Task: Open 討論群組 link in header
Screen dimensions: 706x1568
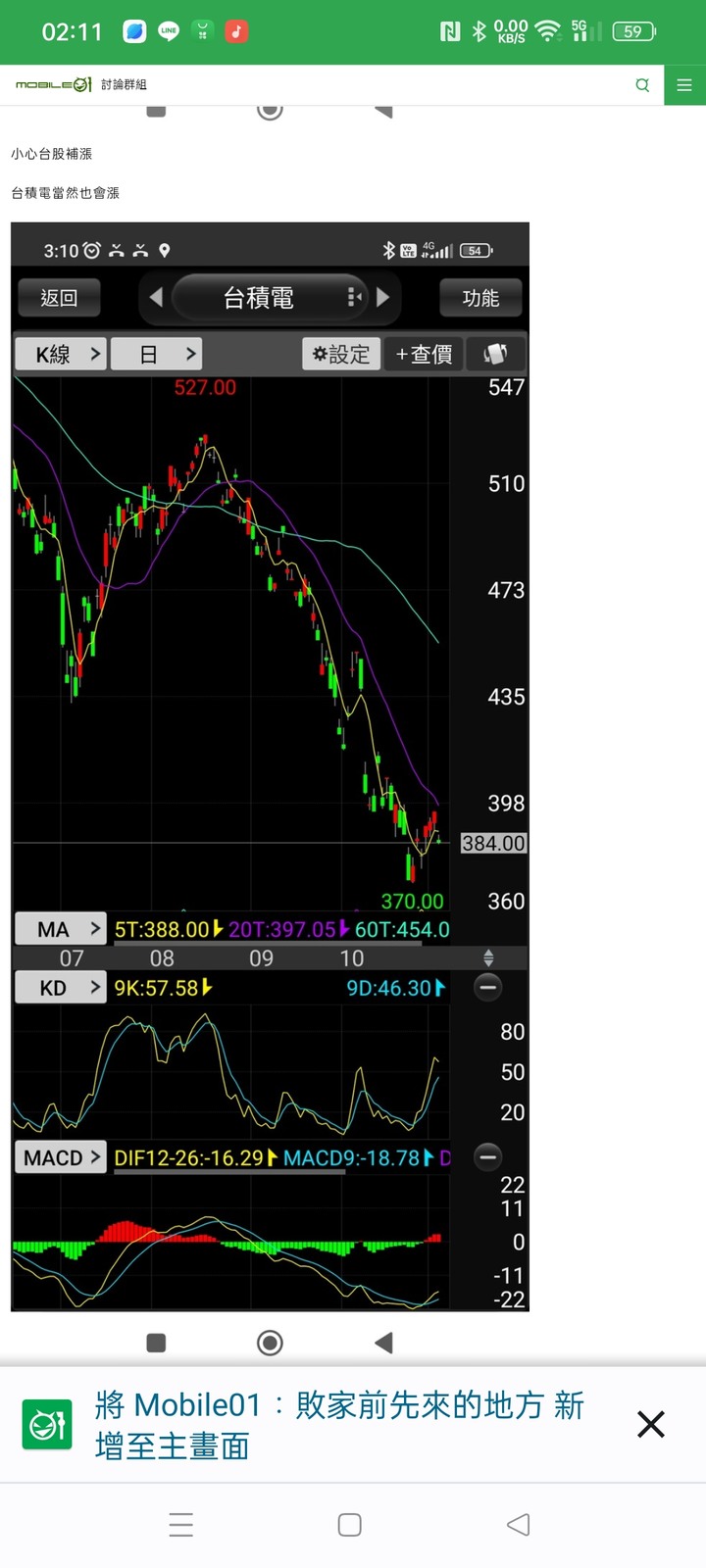Action: tap(125, 85)
